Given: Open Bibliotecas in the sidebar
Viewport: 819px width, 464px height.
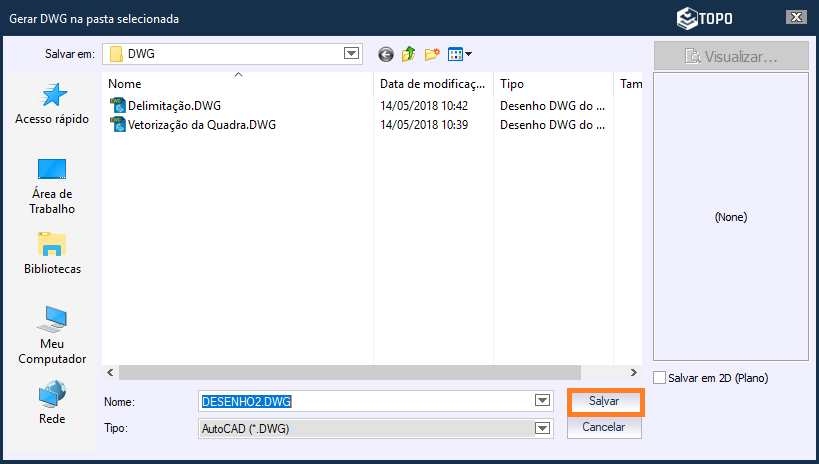Looking at the screenshot, I should click(52, 254).
